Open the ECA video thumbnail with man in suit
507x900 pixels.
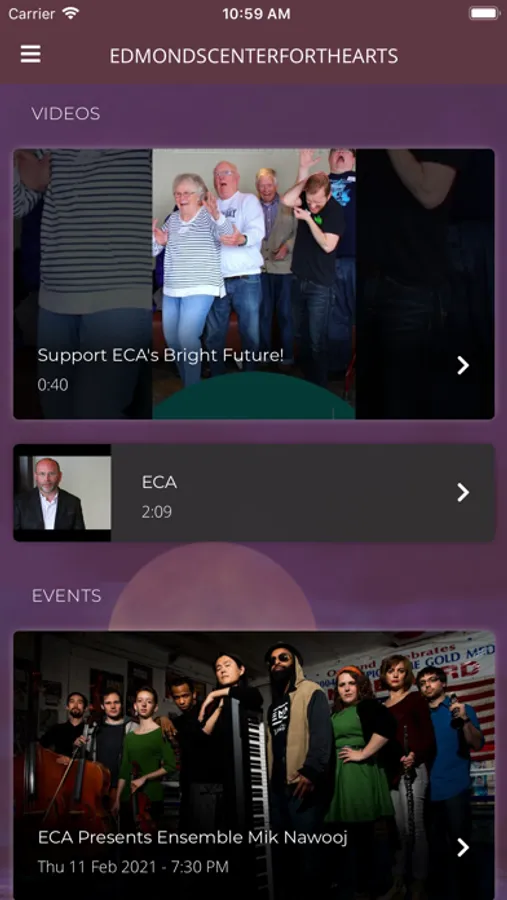tap(63, 492)
